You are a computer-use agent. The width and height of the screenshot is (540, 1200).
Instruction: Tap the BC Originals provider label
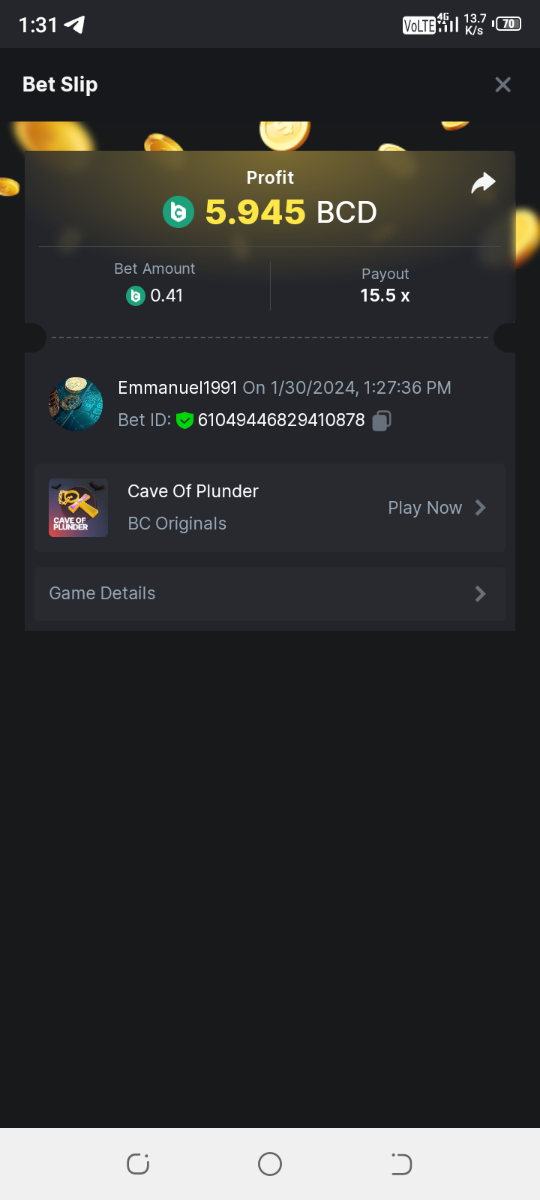pyautogui.click(x=177, y=524)
